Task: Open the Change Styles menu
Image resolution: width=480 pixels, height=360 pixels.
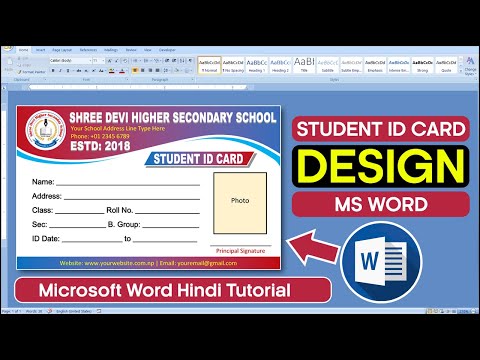Action: click(x=470, y=66)
